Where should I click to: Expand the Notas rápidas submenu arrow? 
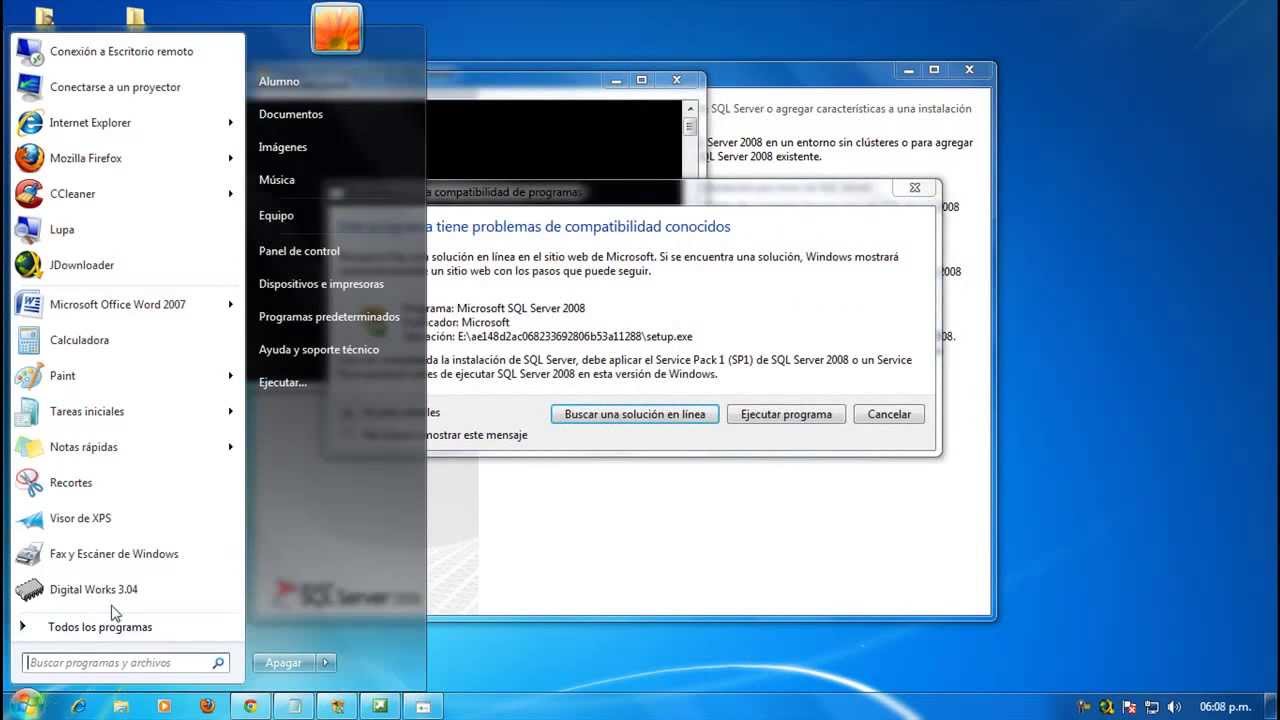coord(230,447)
